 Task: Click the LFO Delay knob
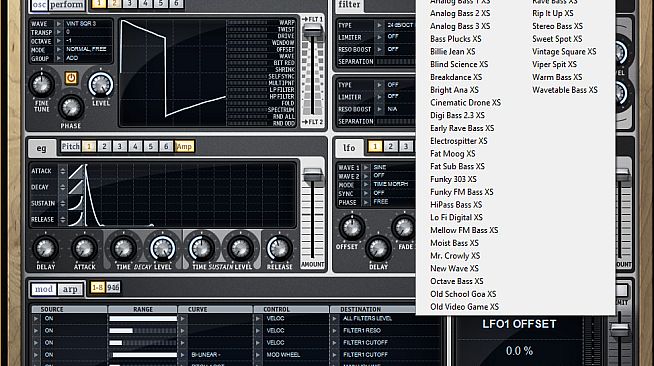378,248
